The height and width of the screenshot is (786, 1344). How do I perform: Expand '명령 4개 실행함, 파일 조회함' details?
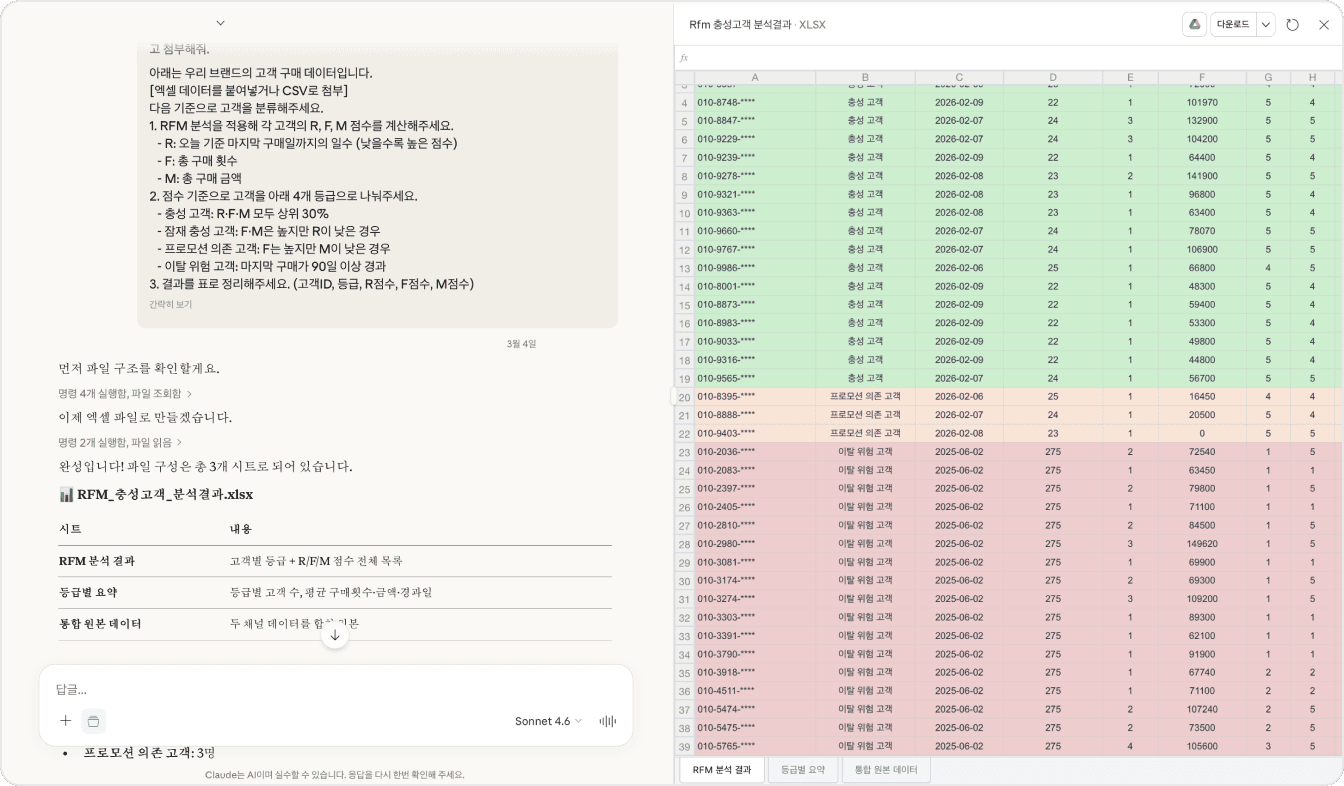(x=125, y=394)
